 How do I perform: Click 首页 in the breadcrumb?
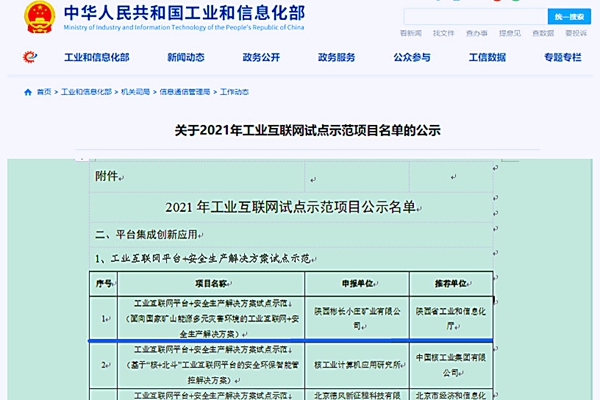(44, 92)
